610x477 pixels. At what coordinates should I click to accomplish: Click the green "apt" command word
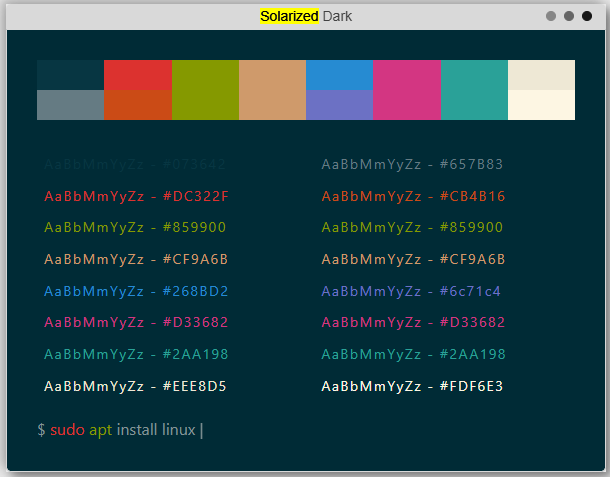click(x=100, y=431)
